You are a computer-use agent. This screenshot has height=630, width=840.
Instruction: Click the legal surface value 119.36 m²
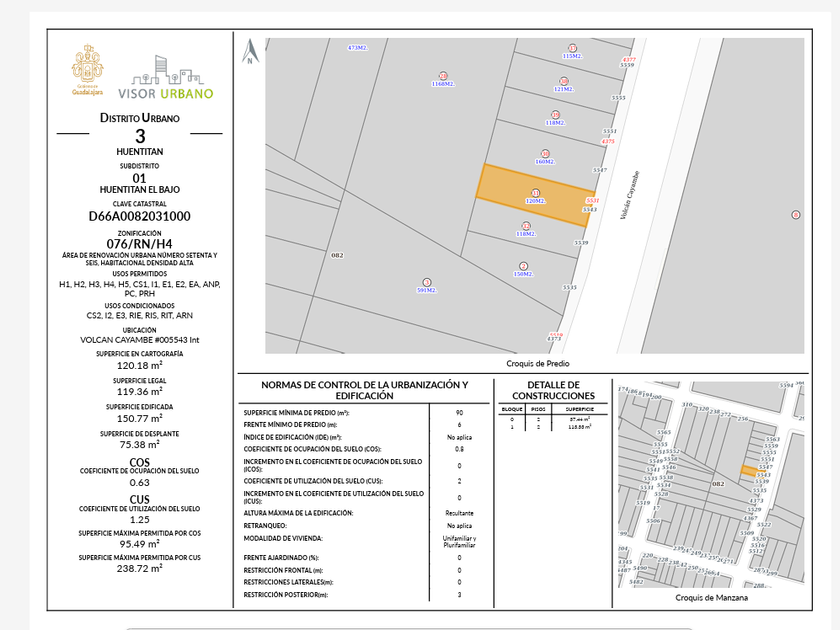[140, 392]
